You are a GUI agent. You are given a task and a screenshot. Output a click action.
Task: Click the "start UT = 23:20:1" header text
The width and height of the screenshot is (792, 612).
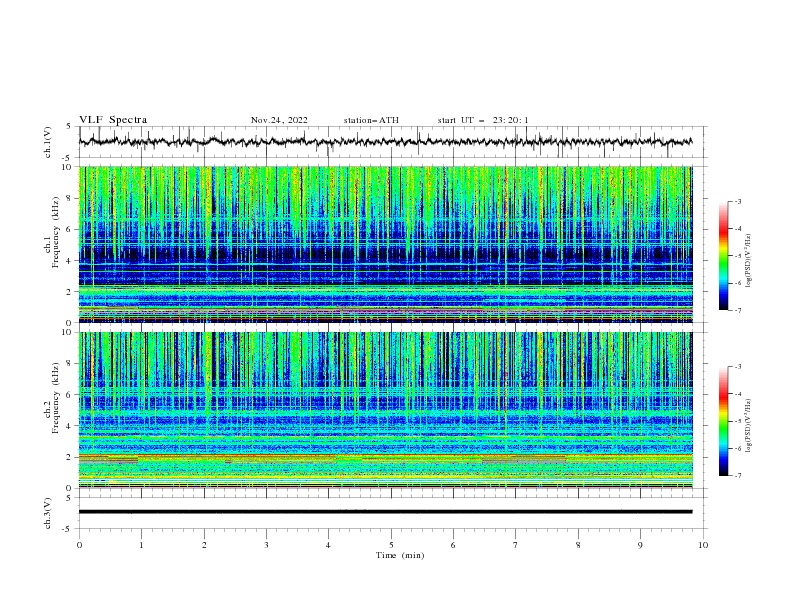(x=483, y=120)
